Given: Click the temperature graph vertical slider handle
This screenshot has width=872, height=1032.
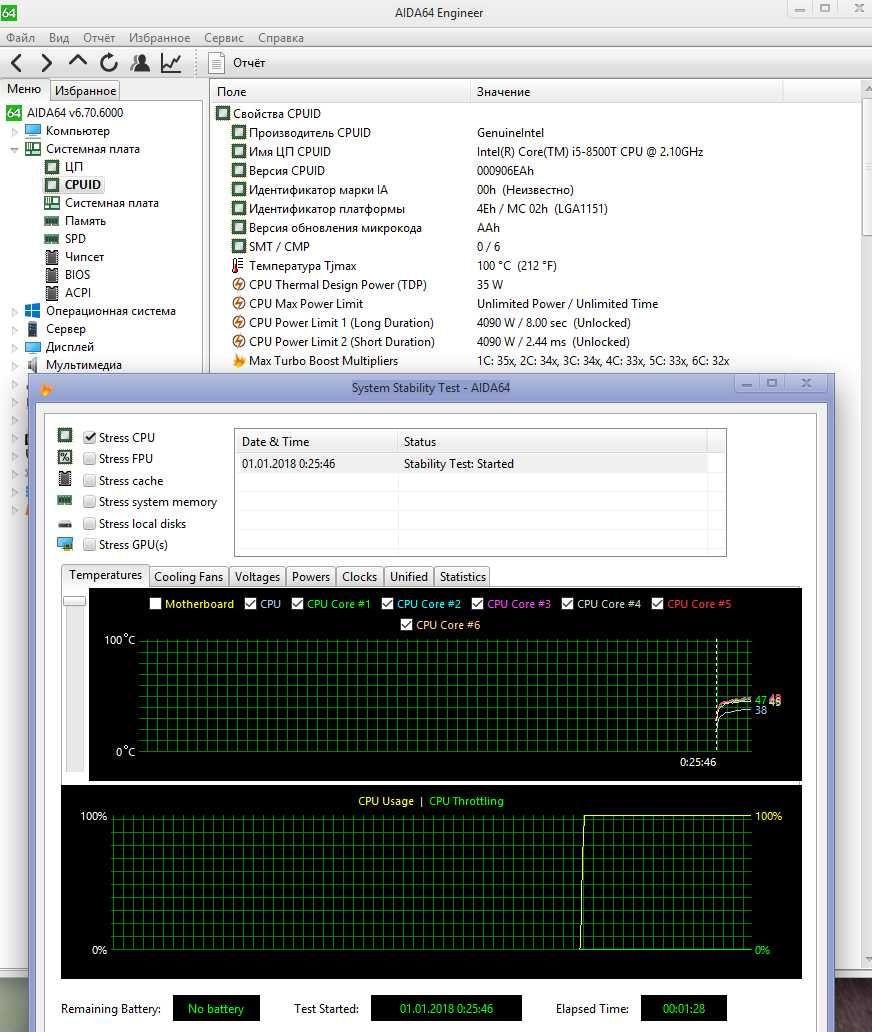Looking at the screenshot, I should (74, 600).
